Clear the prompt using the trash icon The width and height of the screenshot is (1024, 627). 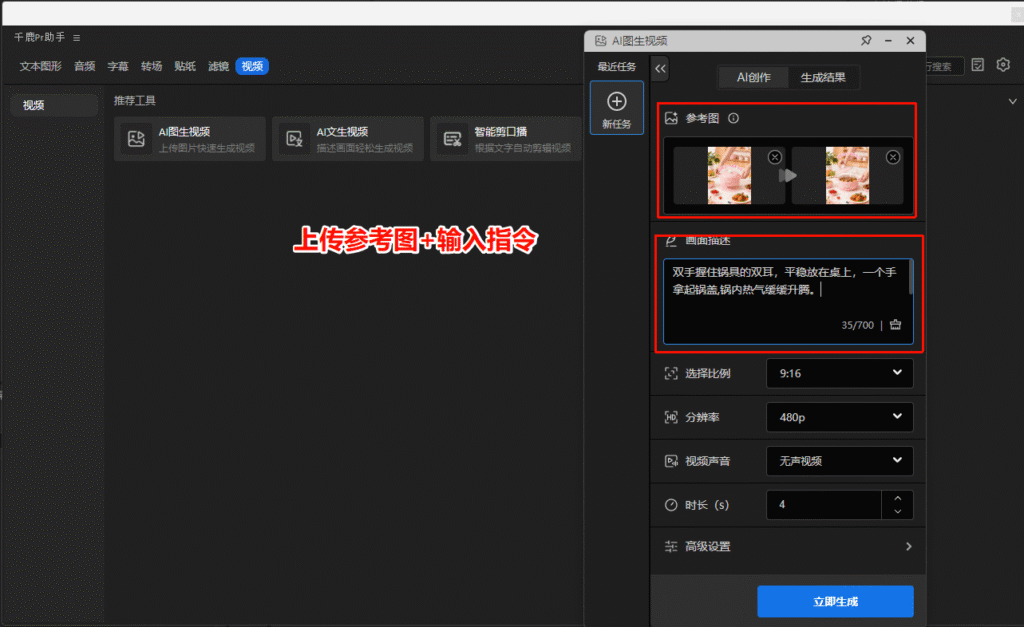coord(894,325)
